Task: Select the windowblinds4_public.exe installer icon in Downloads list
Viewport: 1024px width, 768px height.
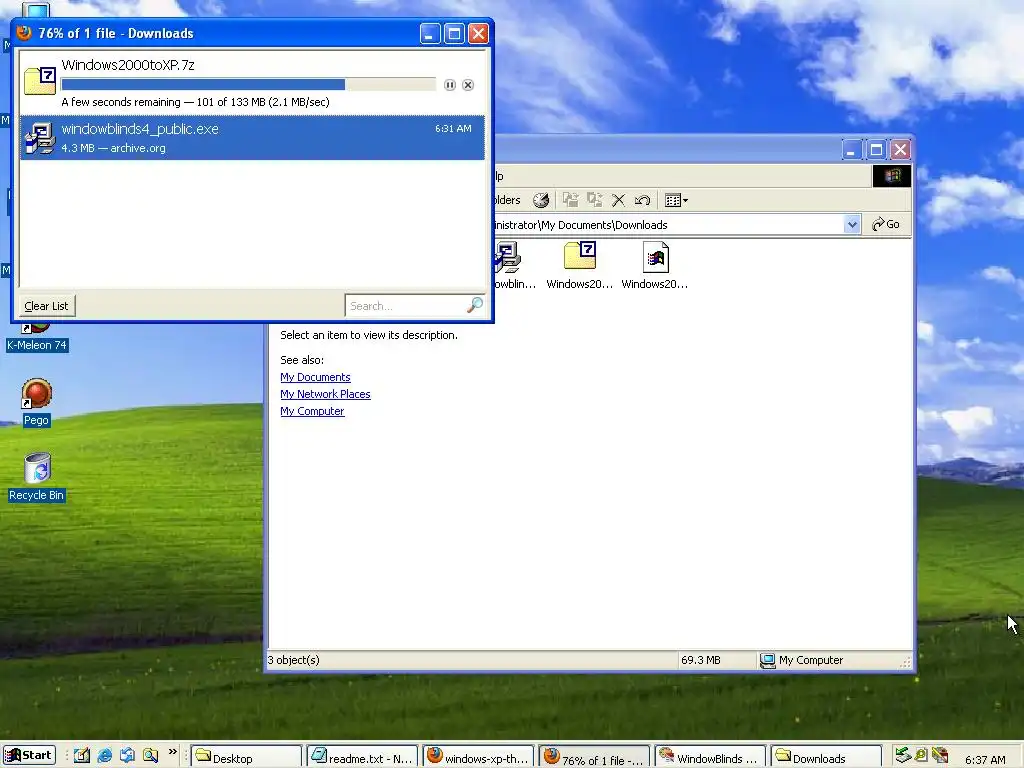Action: click(40, 138)
